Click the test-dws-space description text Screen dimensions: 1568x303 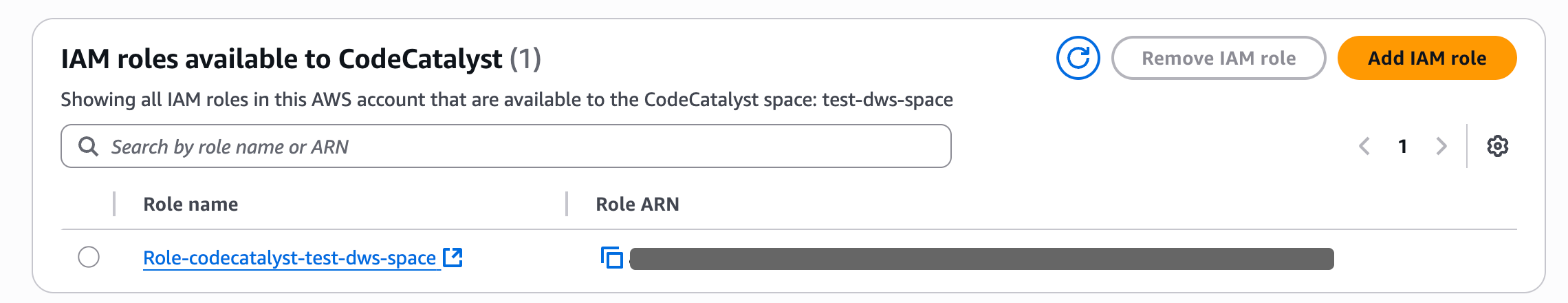click(x=888, y=100)
